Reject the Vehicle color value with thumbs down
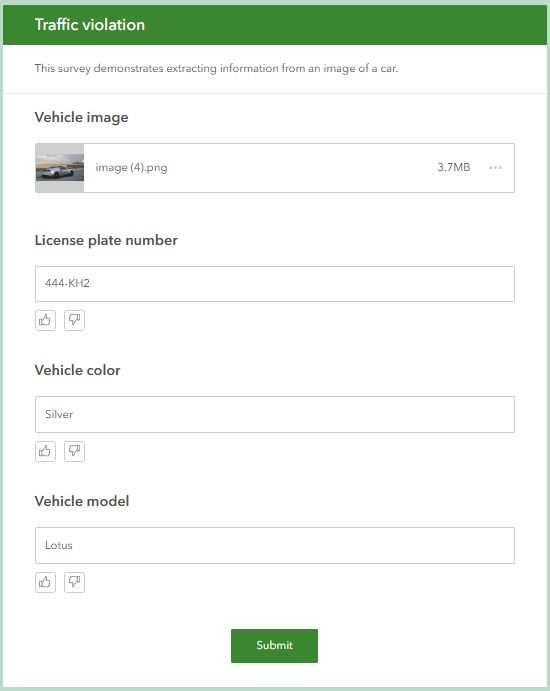The image size is (550, 691). tap(74, 451)
